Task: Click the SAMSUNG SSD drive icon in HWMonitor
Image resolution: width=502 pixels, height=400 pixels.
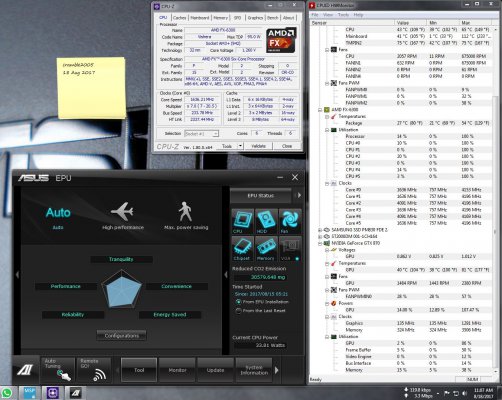Action: 327,230
